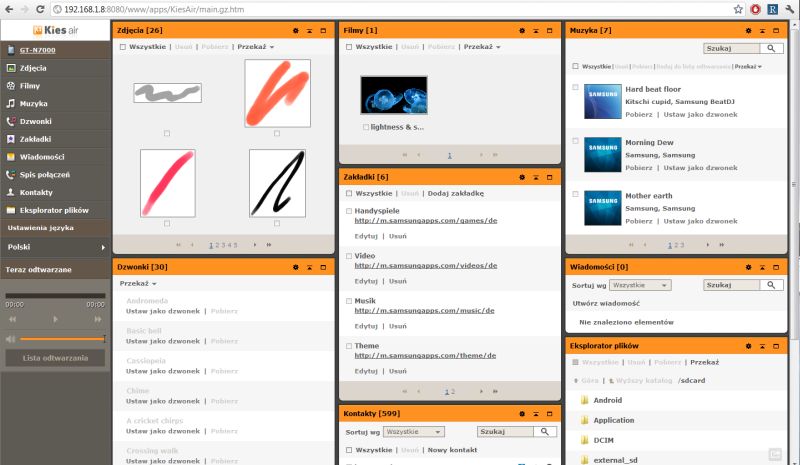Click the player play button
The height and width of the screenshot is (465, 800).
pos(55,320)
